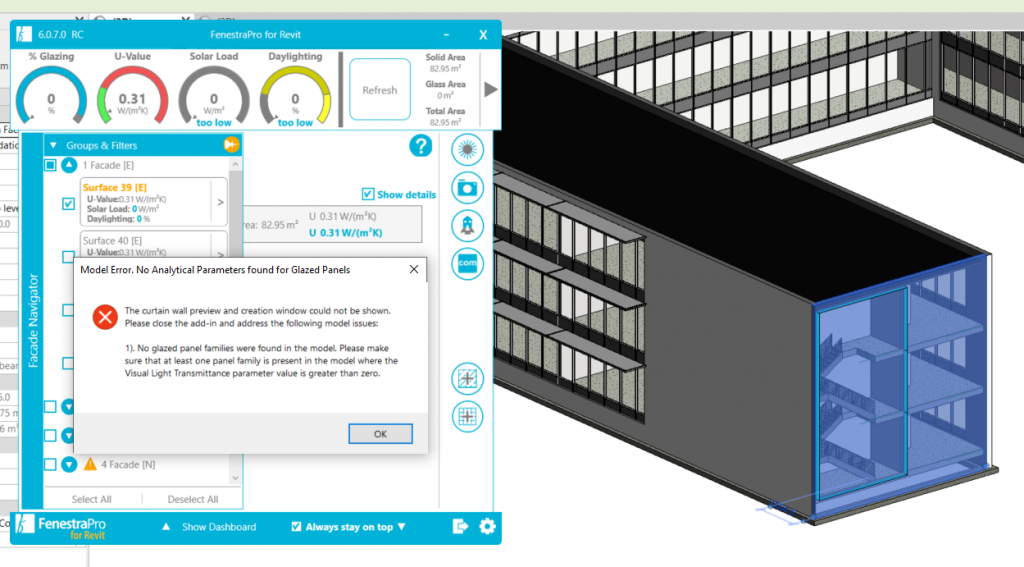Image resolution: width=1024 pixels, height=567 pixels.
Task: Click the orange filter icon in Groups & Filters
Action: [231, 144]
